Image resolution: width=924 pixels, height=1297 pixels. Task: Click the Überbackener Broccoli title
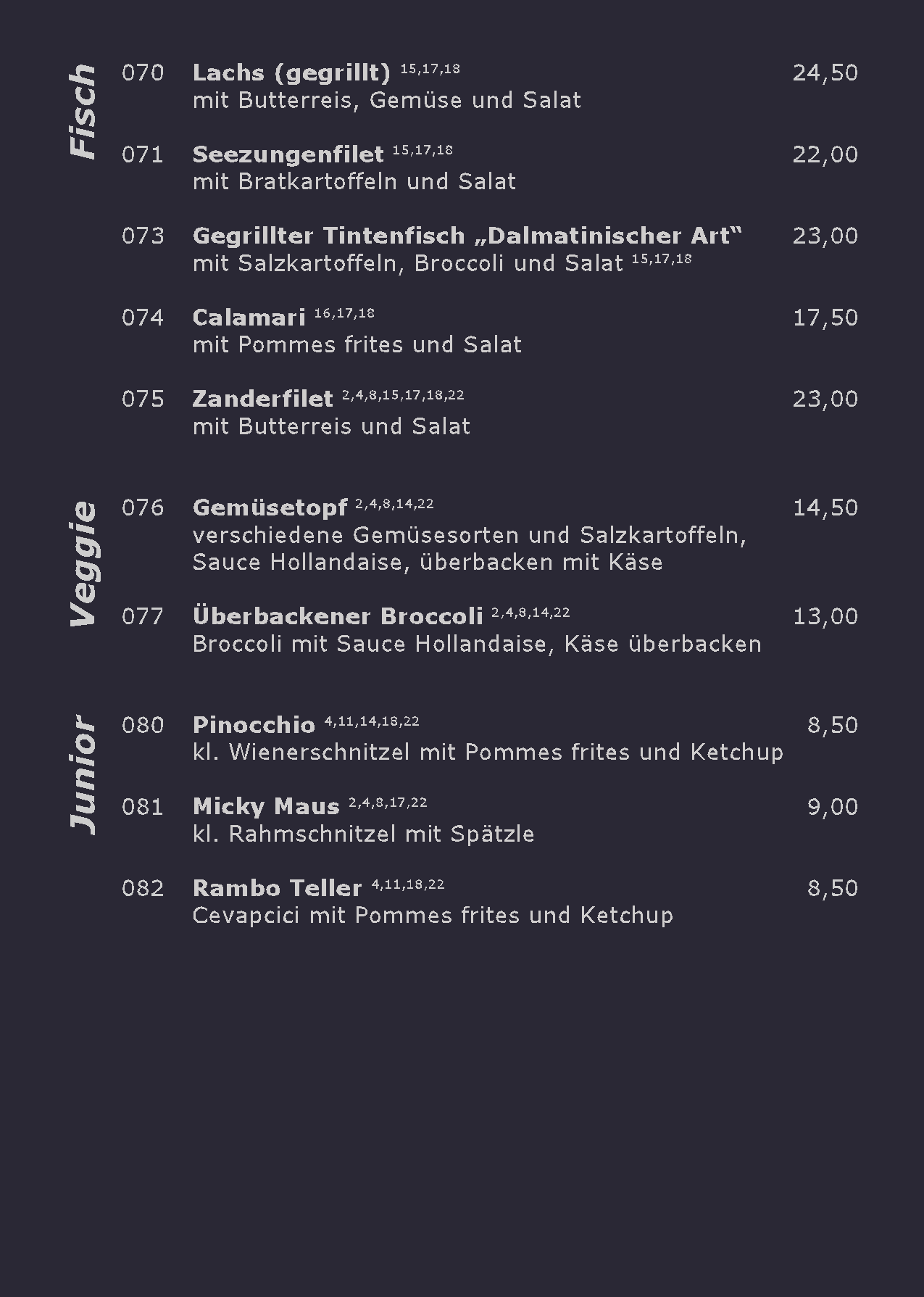point(337,617)
